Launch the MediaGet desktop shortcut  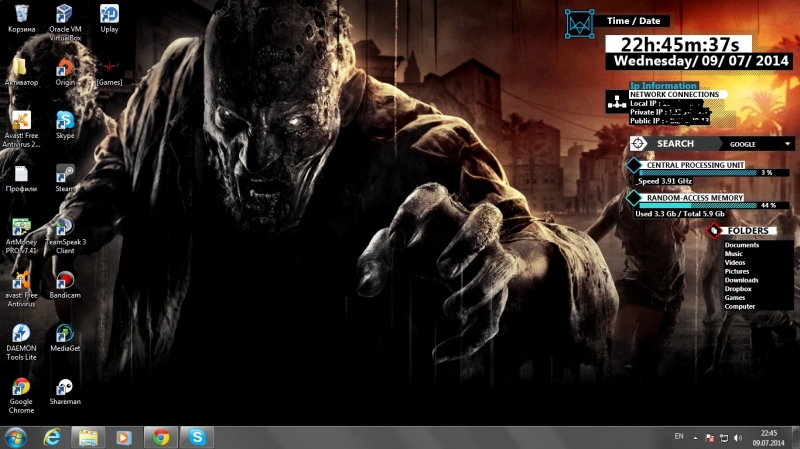tap(65, 338)
